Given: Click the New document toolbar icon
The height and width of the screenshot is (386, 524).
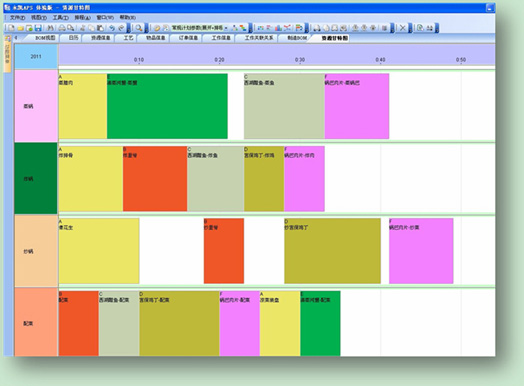Looking at the screenshot, I should (11, 28).
